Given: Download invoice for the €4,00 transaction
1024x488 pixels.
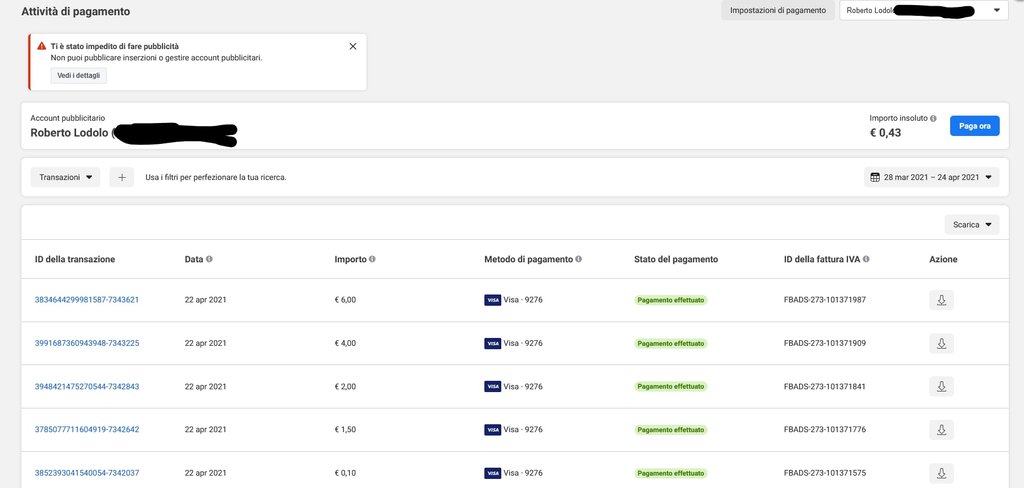Looking at the screenshot, I should coord(940,343).
